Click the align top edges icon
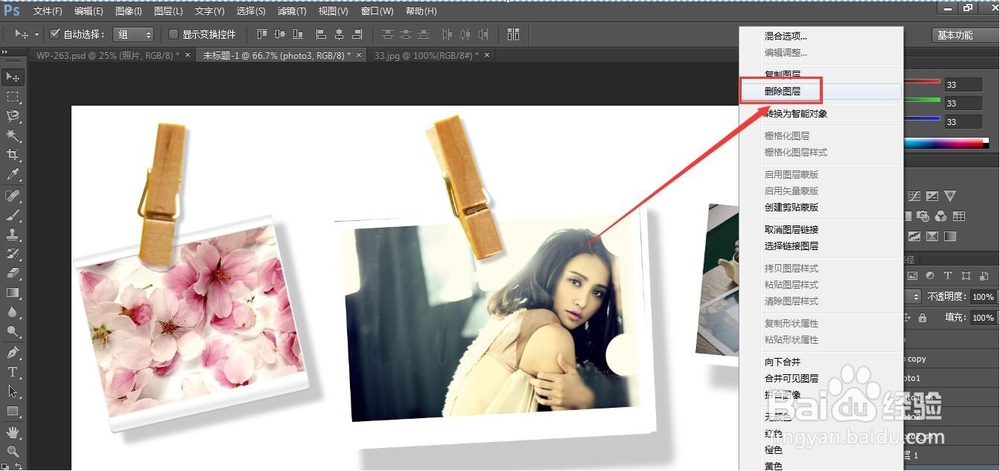Viewport: 1000px width, 471px height. (261, 34)
